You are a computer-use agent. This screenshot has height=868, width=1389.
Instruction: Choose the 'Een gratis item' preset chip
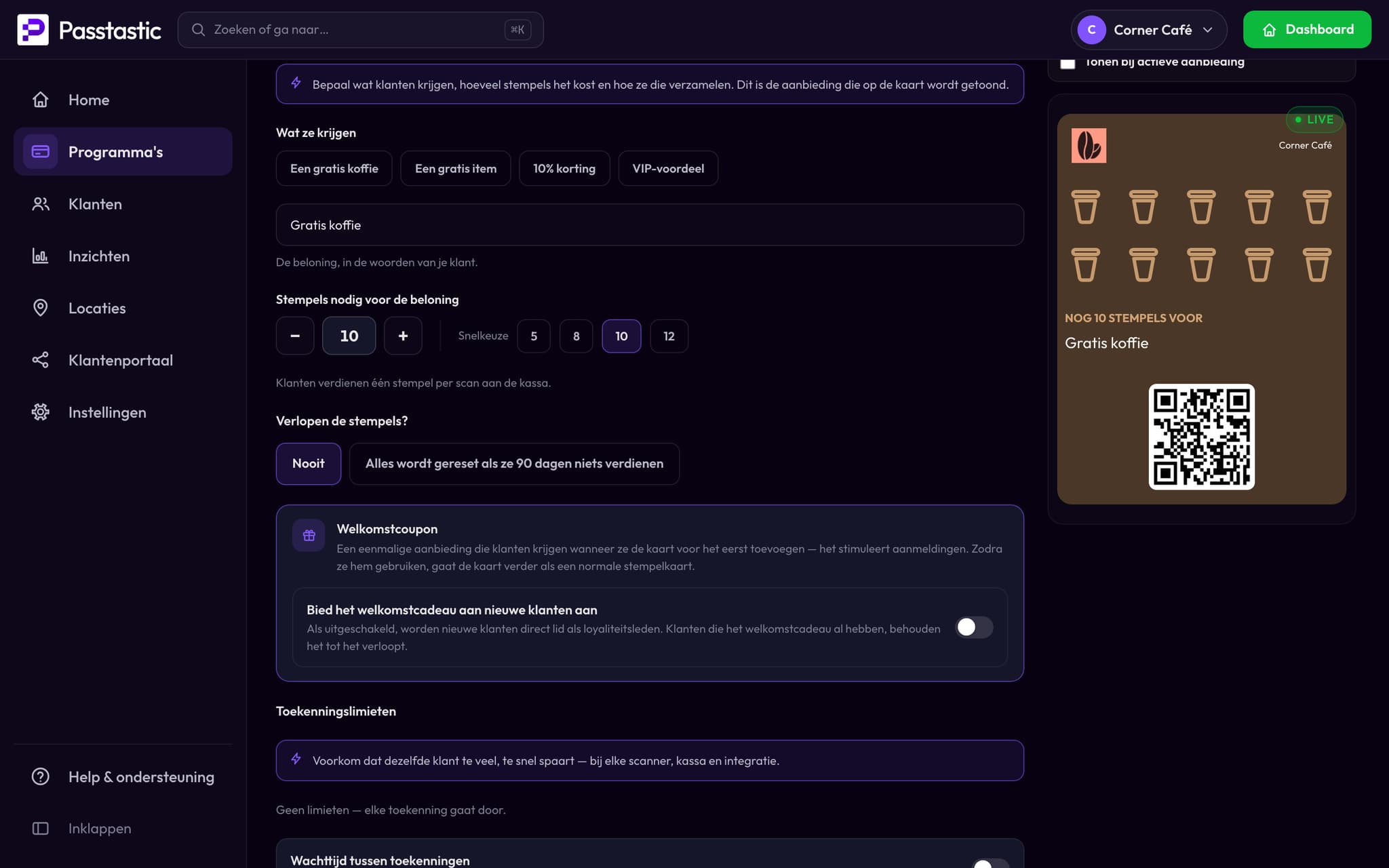(456, 168)
